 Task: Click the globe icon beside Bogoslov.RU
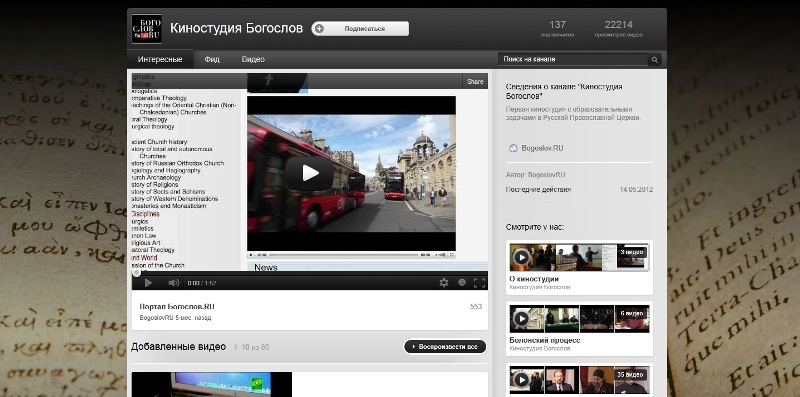[x=513, y=148]
